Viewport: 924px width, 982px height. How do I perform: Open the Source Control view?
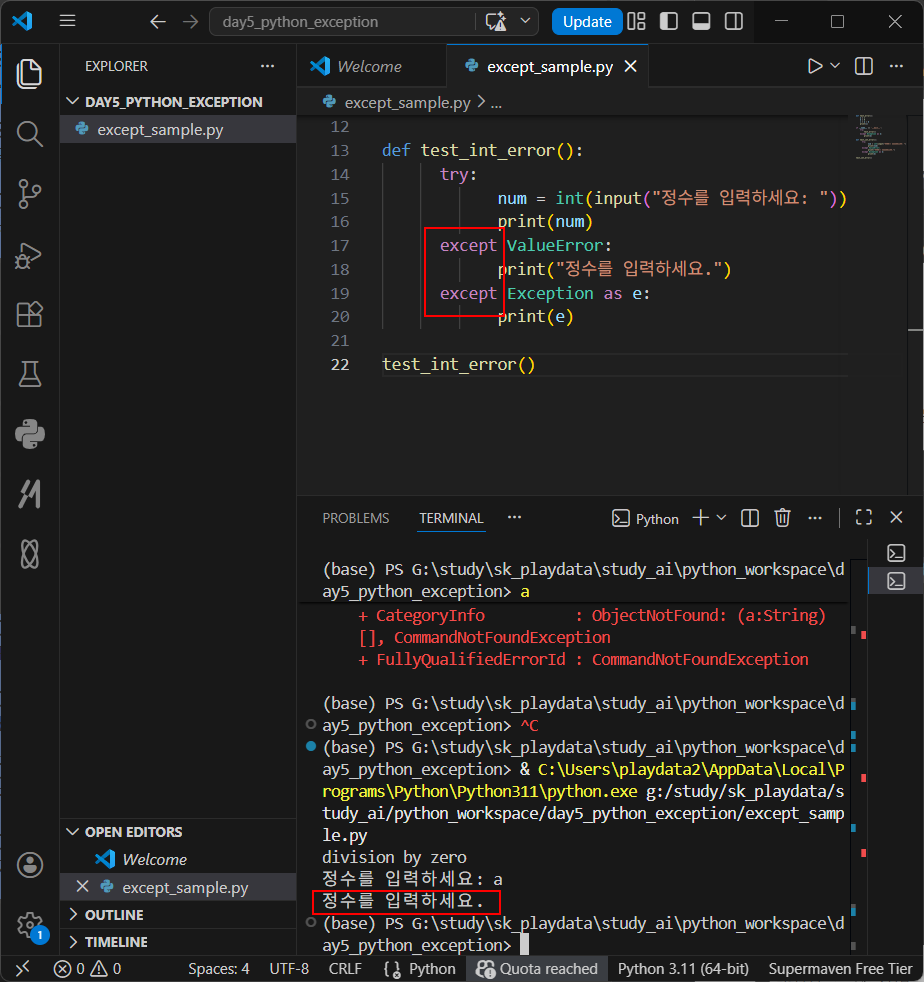tap(29, 194)
